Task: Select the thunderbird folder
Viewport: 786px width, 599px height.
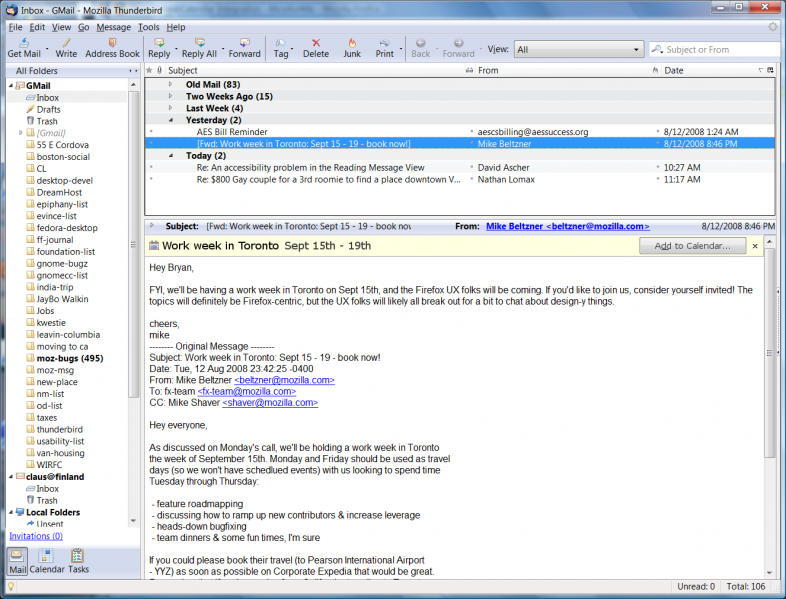Action: point(59,430)
